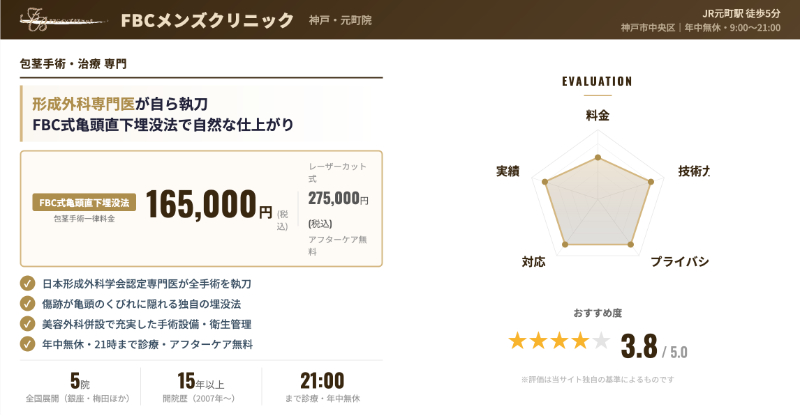Click the 料金 label on radar chart
The height and width of the screenshot is (418, 800).
pos(597,116)
